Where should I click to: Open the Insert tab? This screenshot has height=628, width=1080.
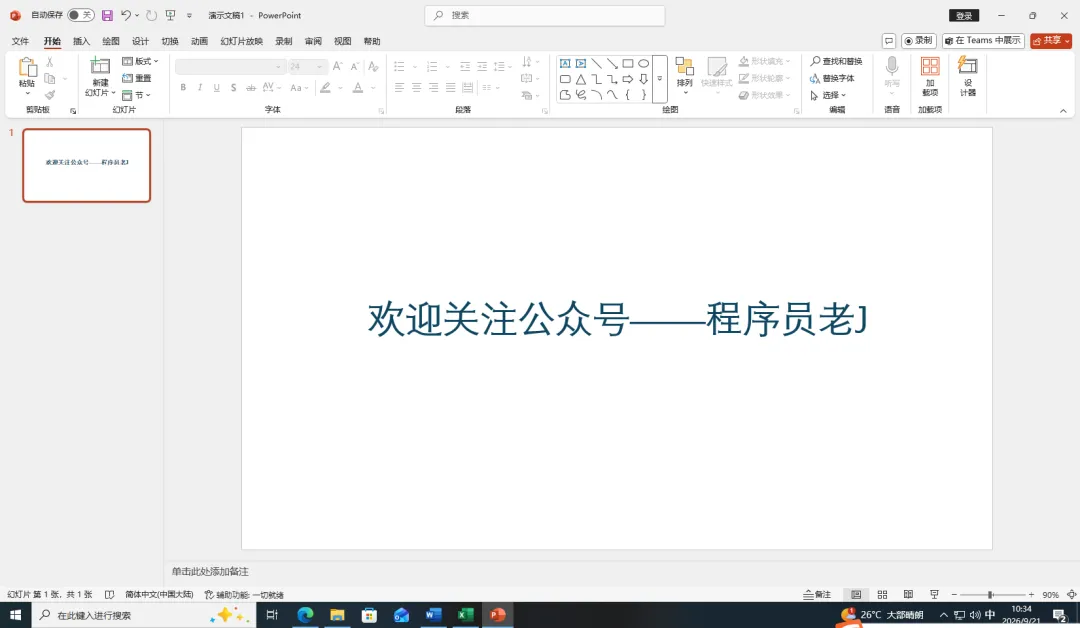(81, 41)
